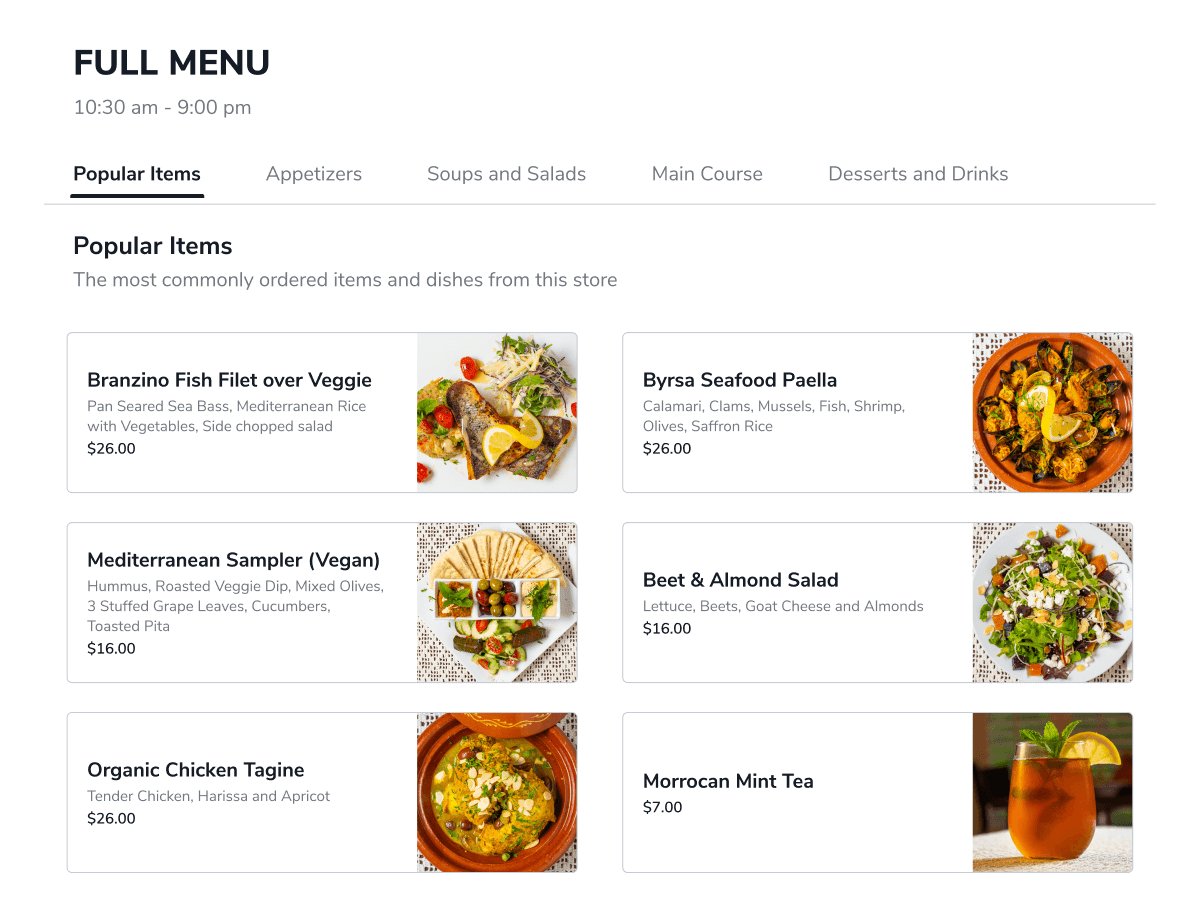Open the Byrsa Seafood Paella photo

[x=1052, y=412]
